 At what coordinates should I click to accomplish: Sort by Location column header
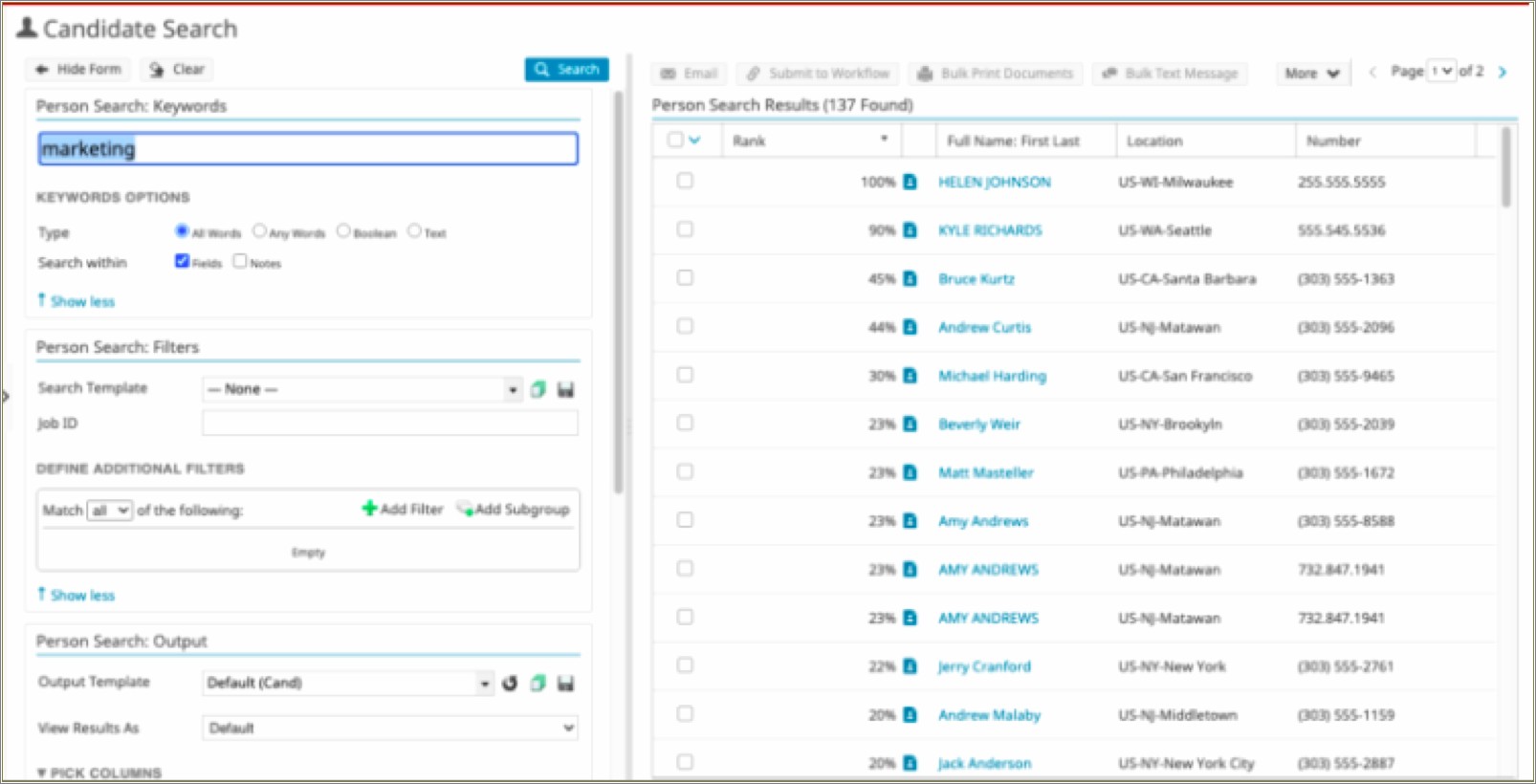(x=1154, y=141)
